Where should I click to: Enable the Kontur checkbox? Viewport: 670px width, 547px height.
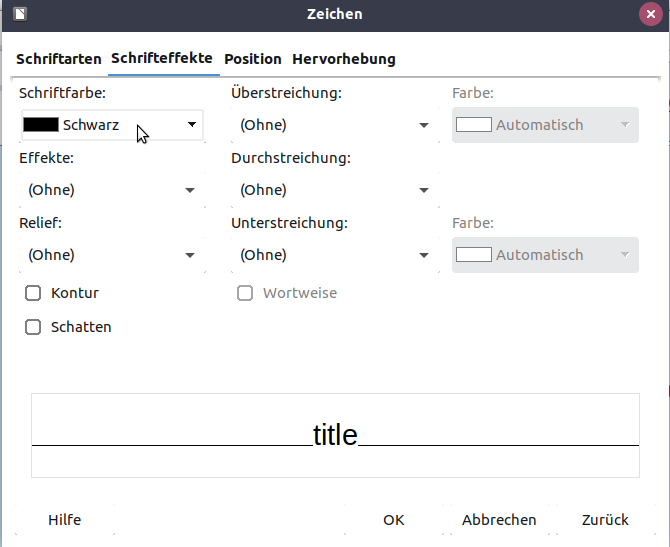point(33,293)
